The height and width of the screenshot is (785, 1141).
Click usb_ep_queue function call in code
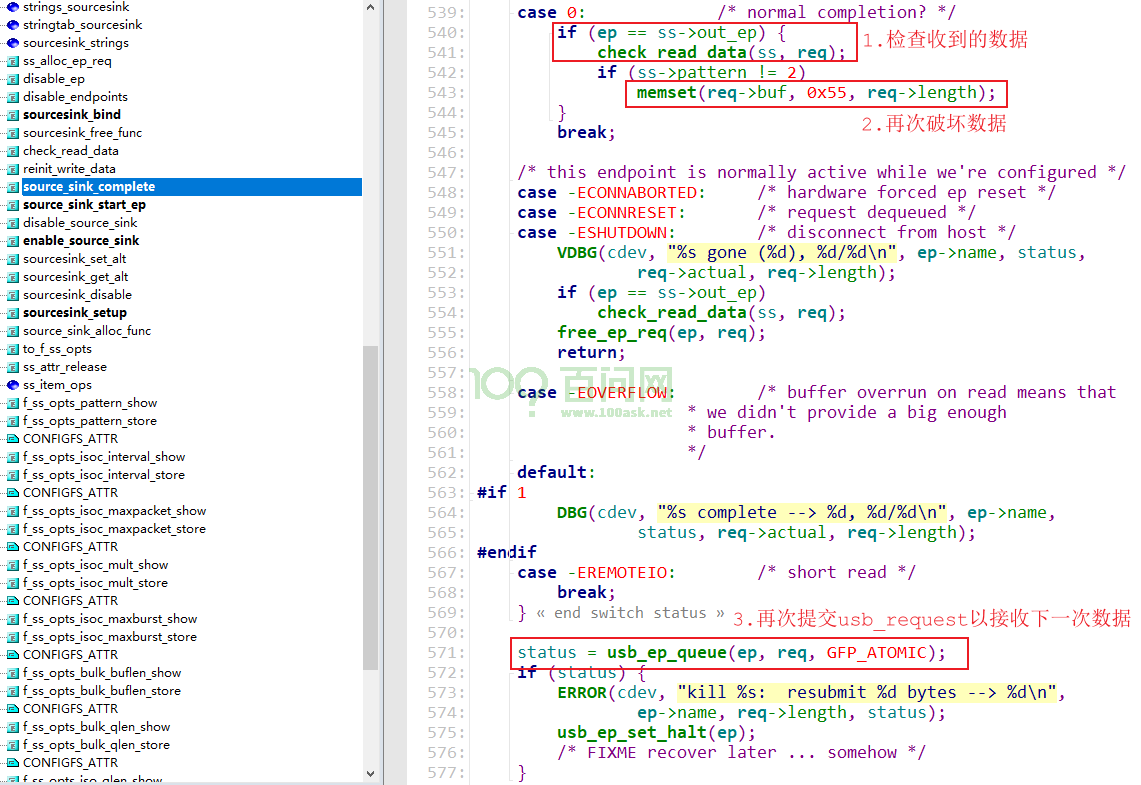coord(667,653)
